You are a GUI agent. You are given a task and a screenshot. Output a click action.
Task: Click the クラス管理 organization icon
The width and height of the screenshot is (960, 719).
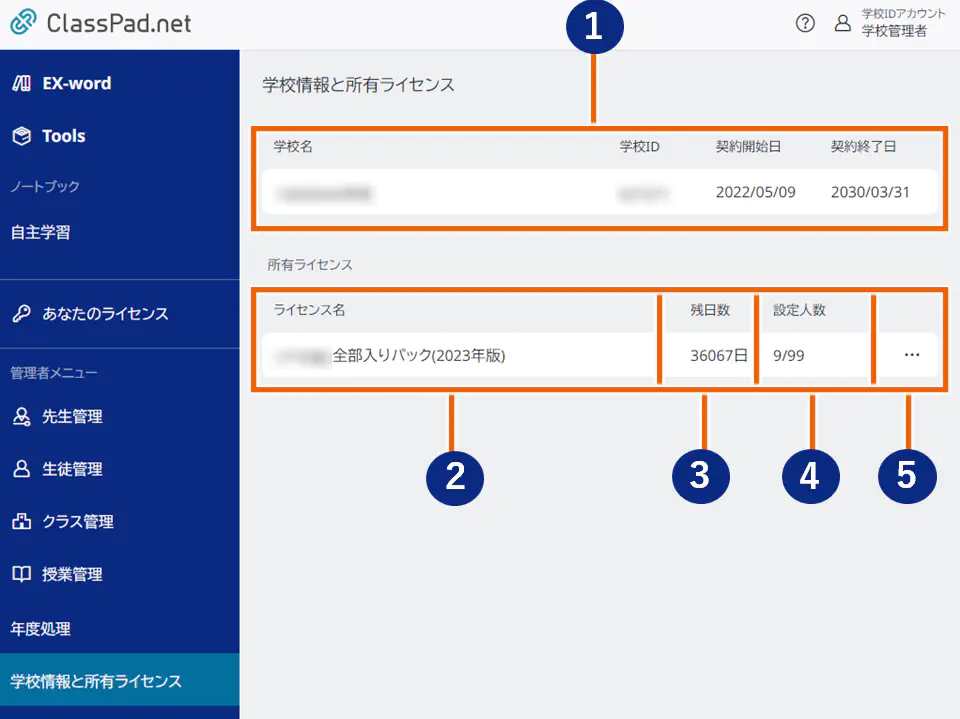(22, 521)
